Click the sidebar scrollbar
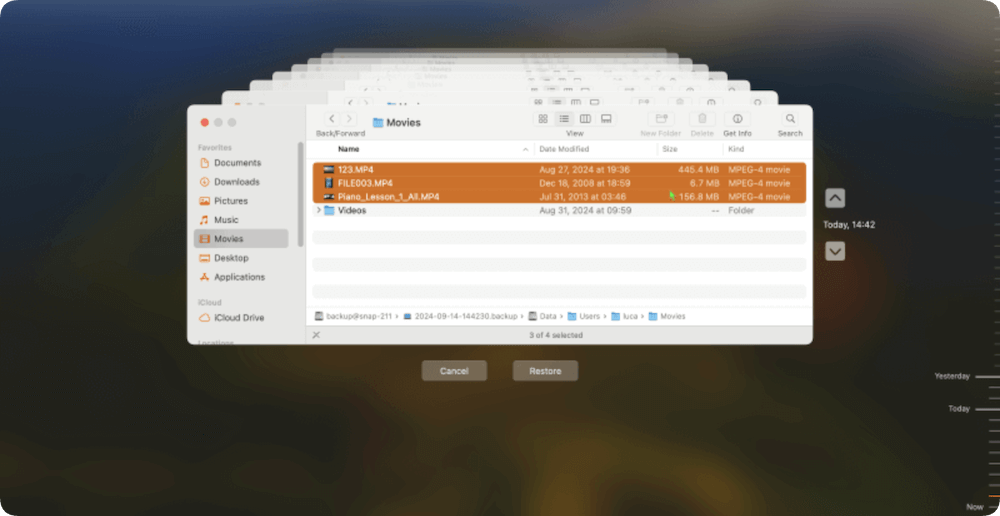This screenshot has height=516, width=1000. click(x=301, y=194)
